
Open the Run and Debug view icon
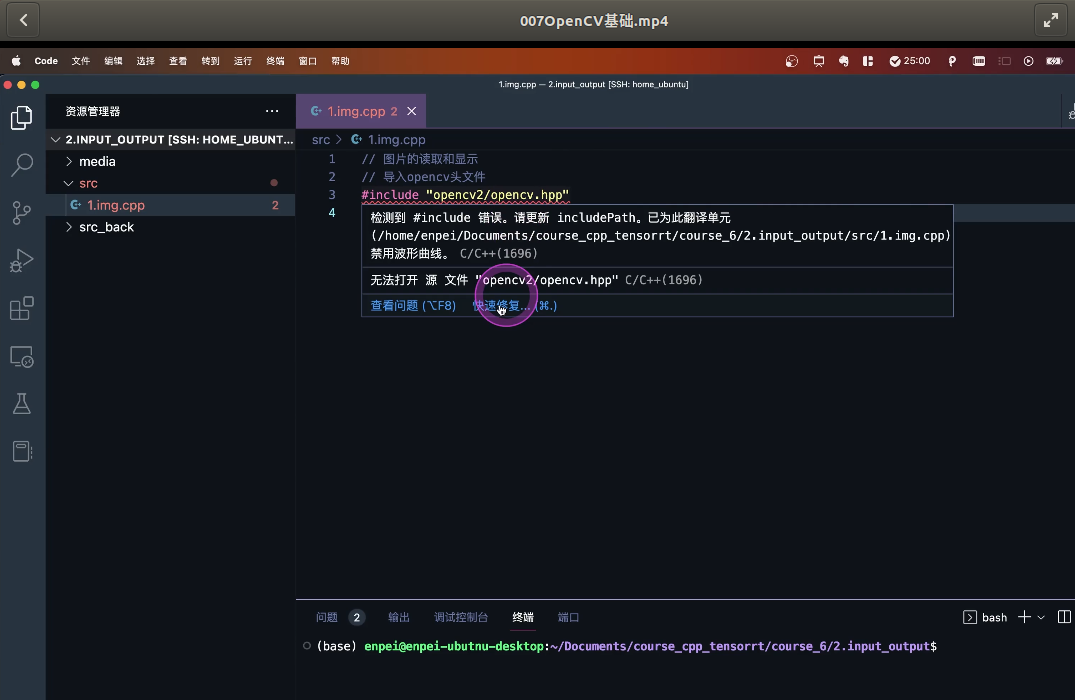pyautogui.click(x=22, y=260)
